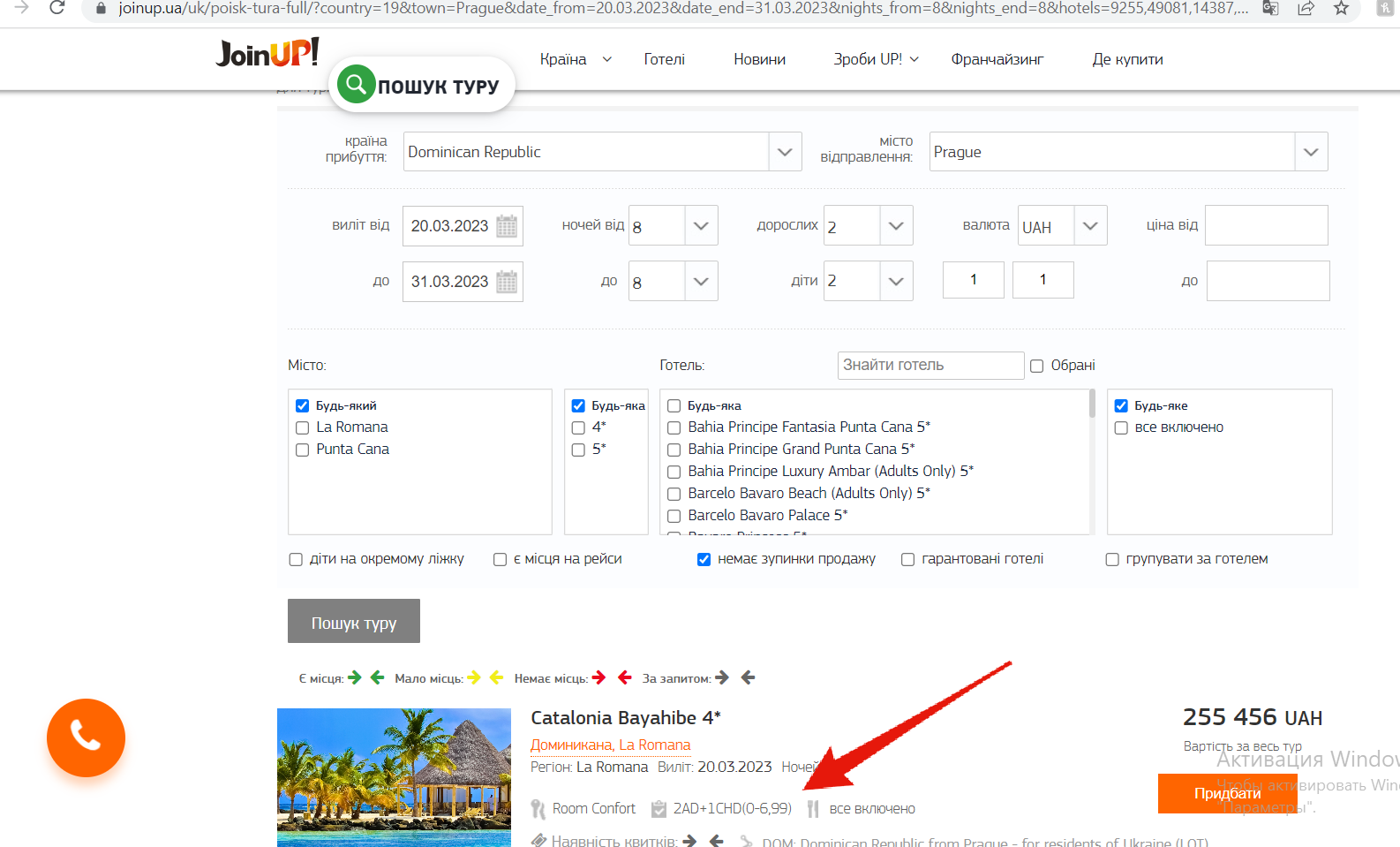Click the 'Знайти готель' search field
1400x847 pixels.
(x=931, y=366)
